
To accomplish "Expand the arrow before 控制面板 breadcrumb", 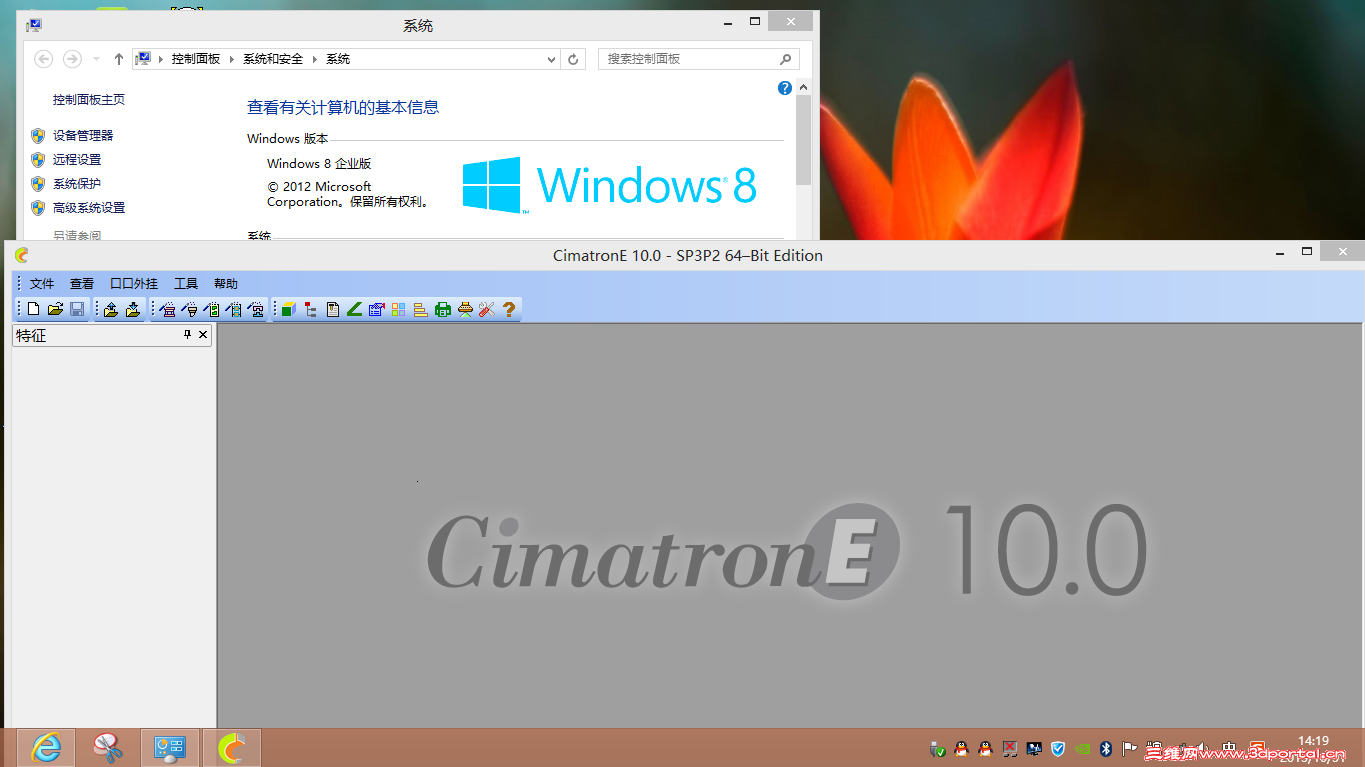I will click(x=161, y=59).
